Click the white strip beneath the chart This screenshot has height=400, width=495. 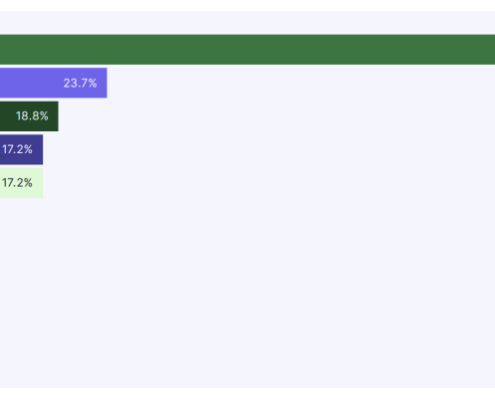click(247, 394)
